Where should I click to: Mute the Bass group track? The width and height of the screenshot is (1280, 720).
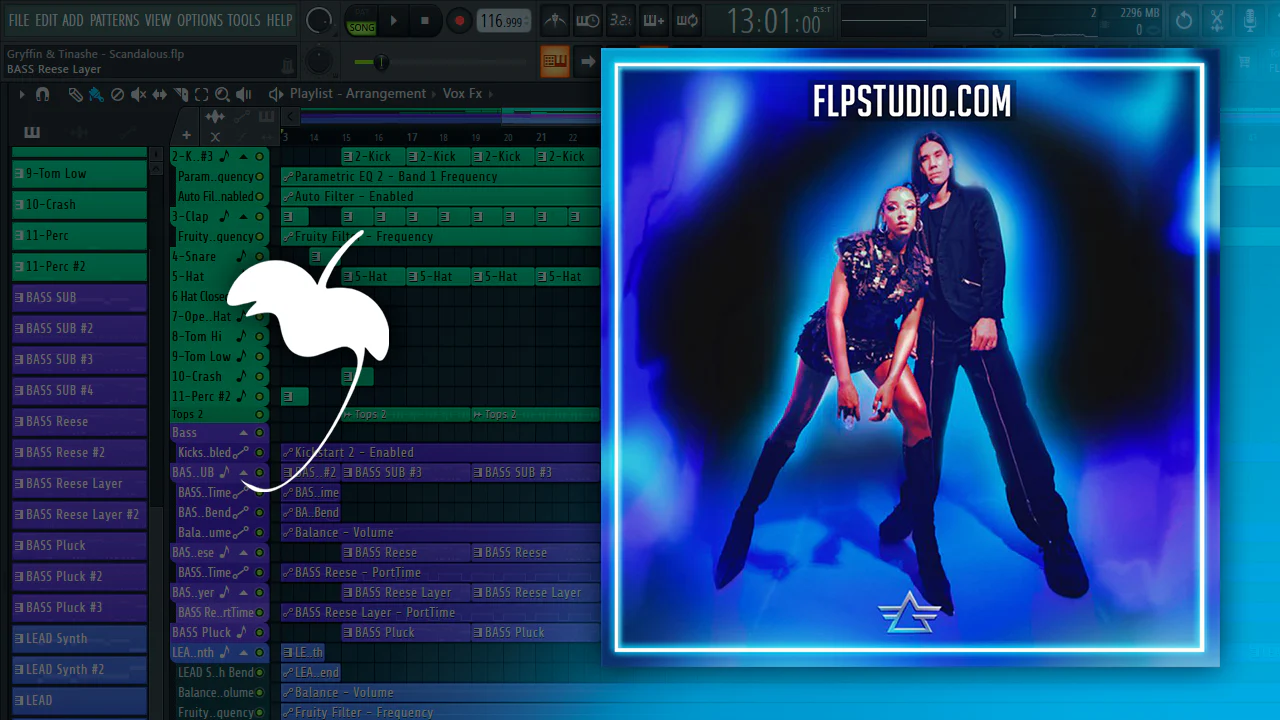pyautogui.click(x=260, y=433)
